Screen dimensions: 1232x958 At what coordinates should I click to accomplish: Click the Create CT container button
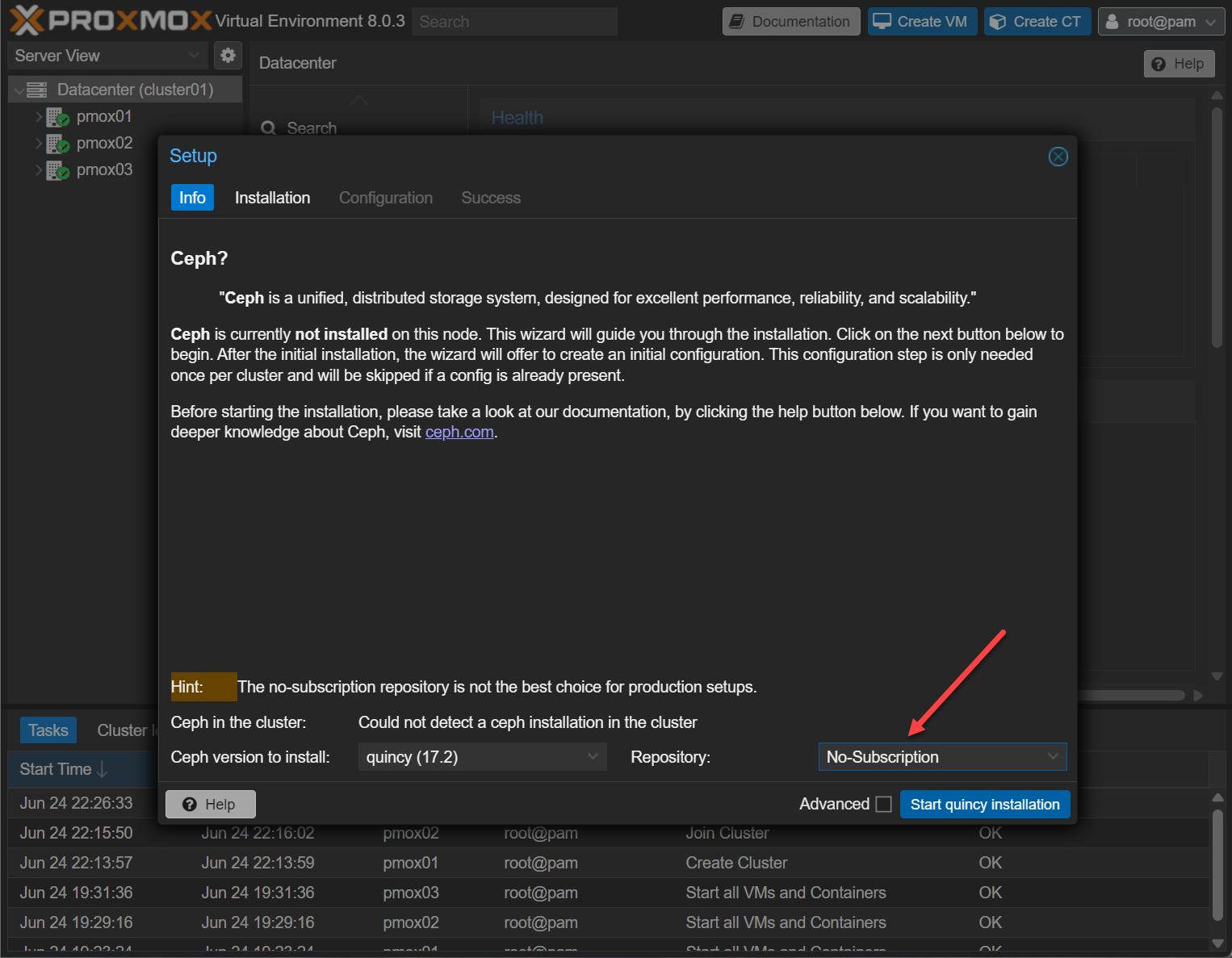[1037, 22]
